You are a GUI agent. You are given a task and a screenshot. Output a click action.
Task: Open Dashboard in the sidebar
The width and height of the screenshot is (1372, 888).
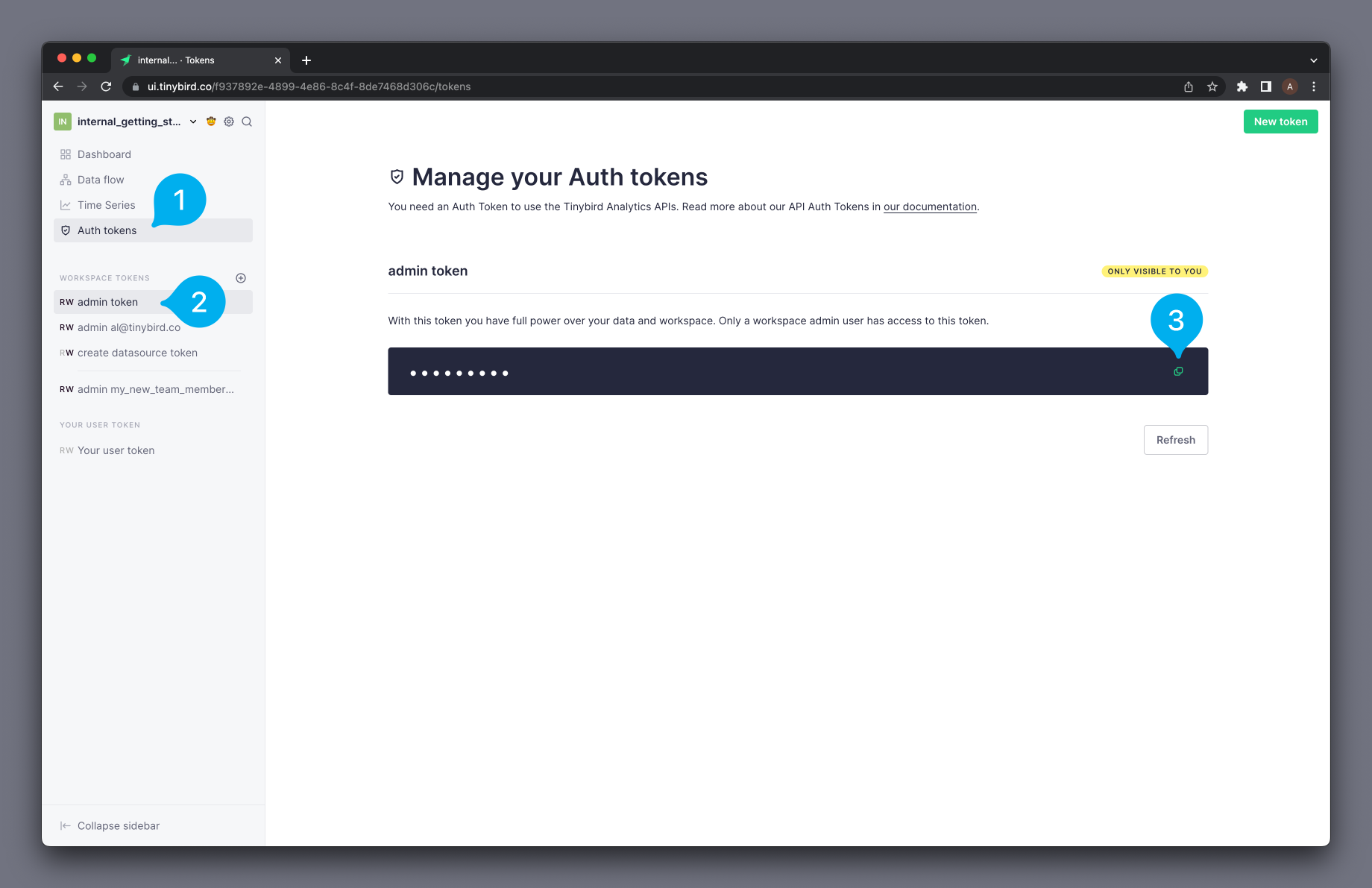coord(154,154)
